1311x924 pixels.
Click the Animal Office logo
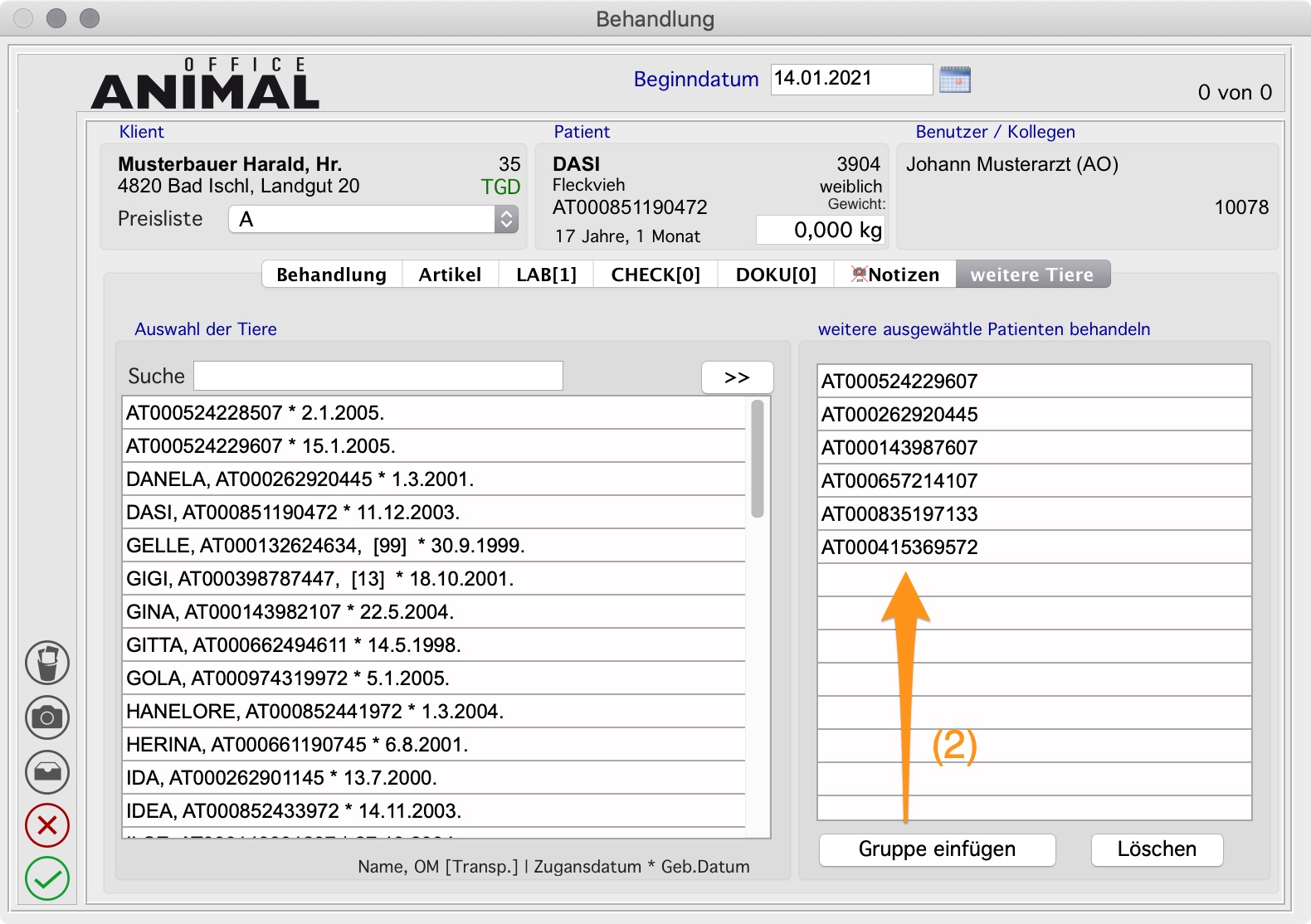pos(206,85)
